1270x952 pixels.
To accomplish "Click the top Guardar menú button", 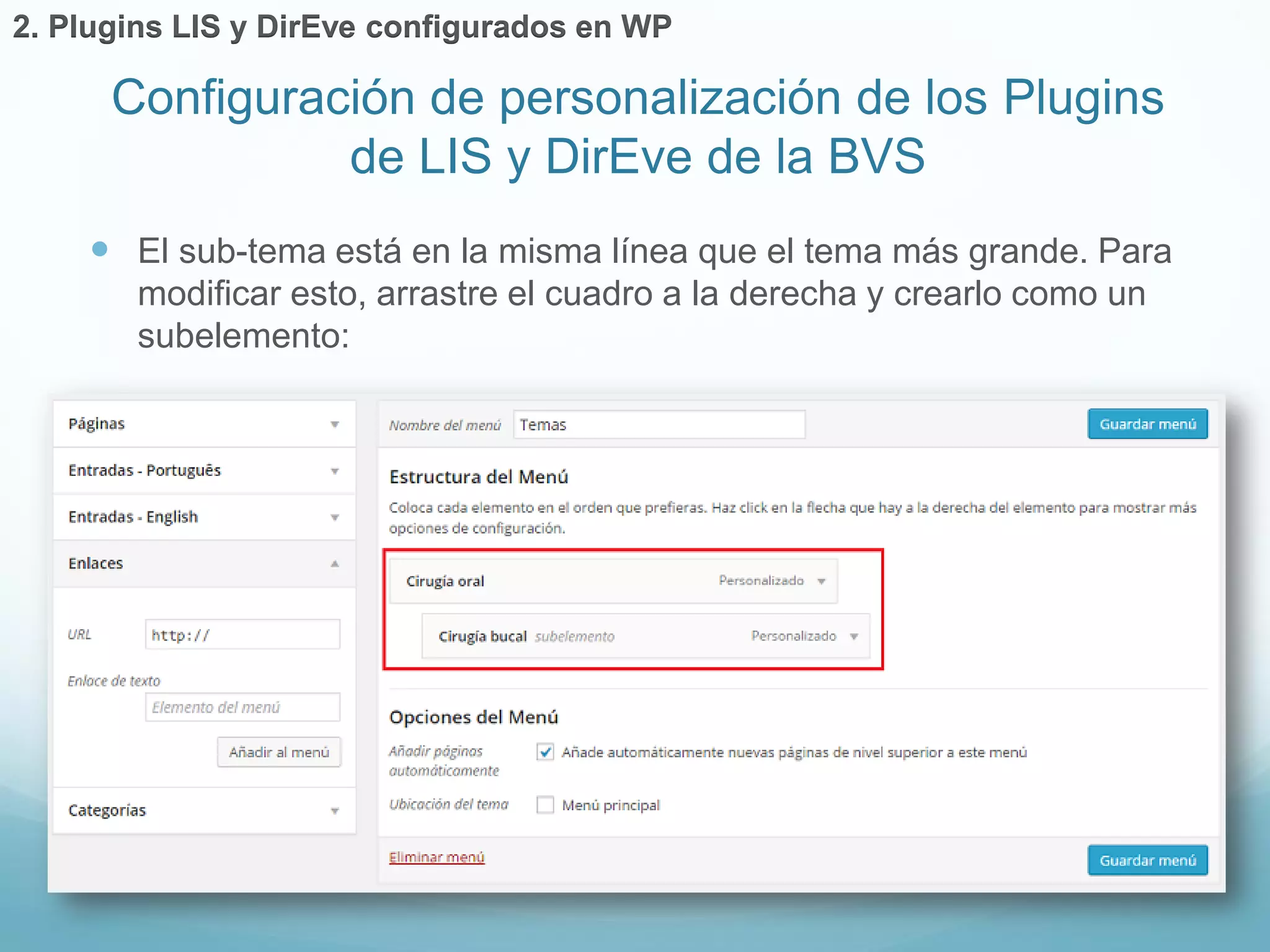I will coord(1148,424).
